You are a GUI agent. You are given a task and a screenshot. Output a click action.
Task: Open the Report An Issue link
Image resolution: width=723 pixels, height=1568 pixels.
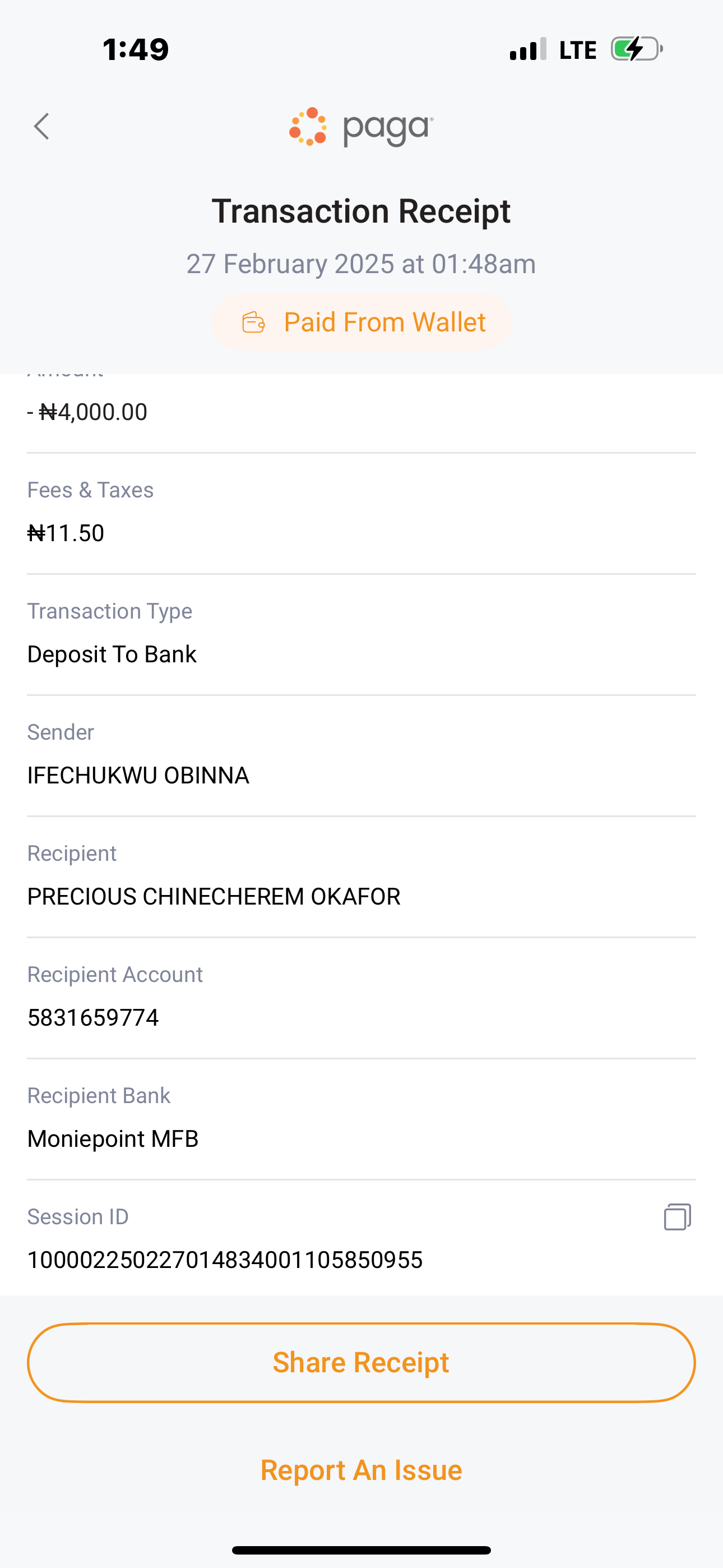point(361,1470)
